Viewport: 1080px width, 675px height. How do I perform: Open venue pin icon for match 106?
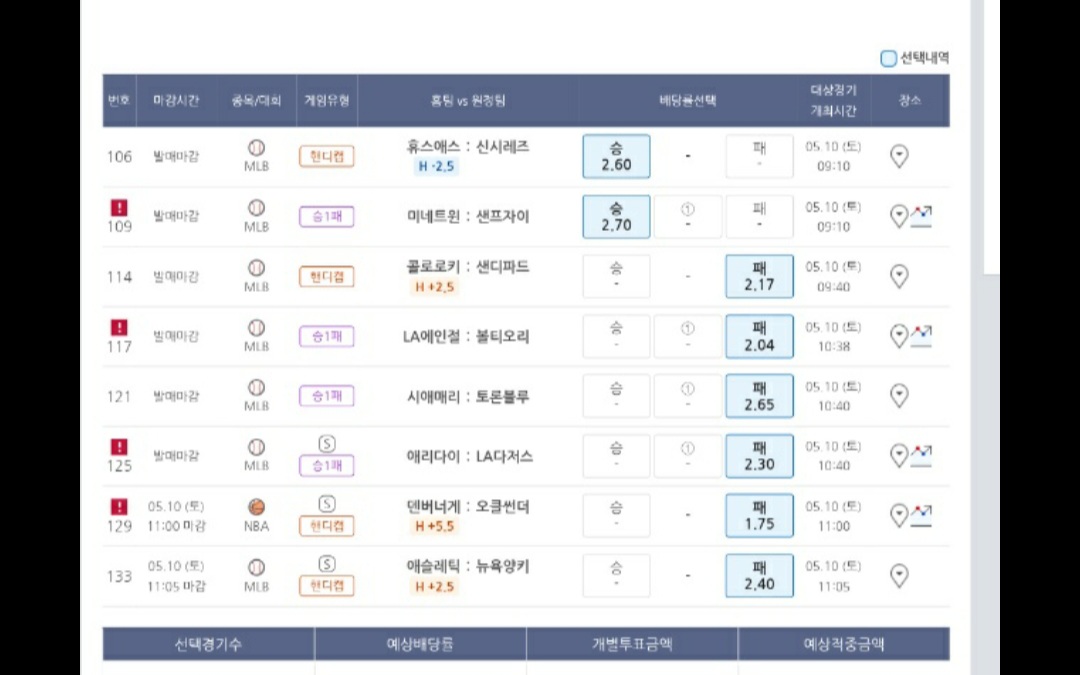point(899,157)
